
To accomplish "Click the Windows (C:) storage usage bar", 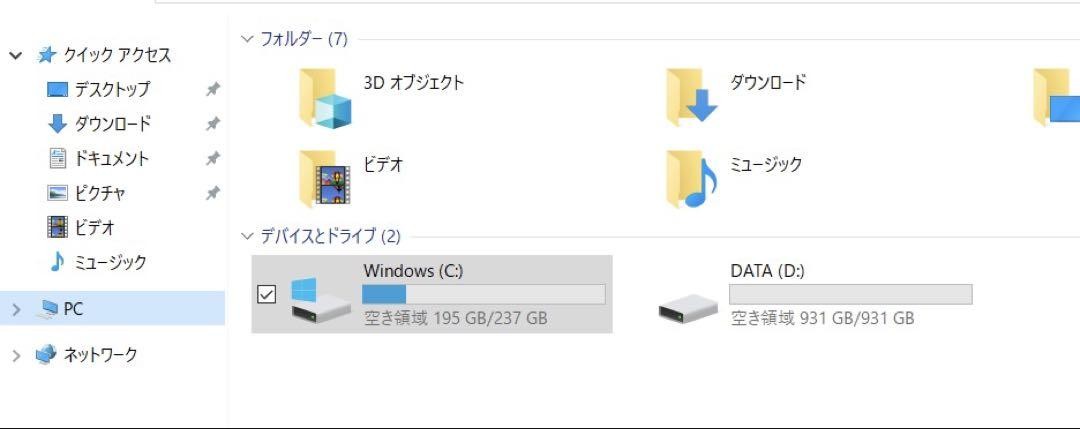I will coord(484,295).
